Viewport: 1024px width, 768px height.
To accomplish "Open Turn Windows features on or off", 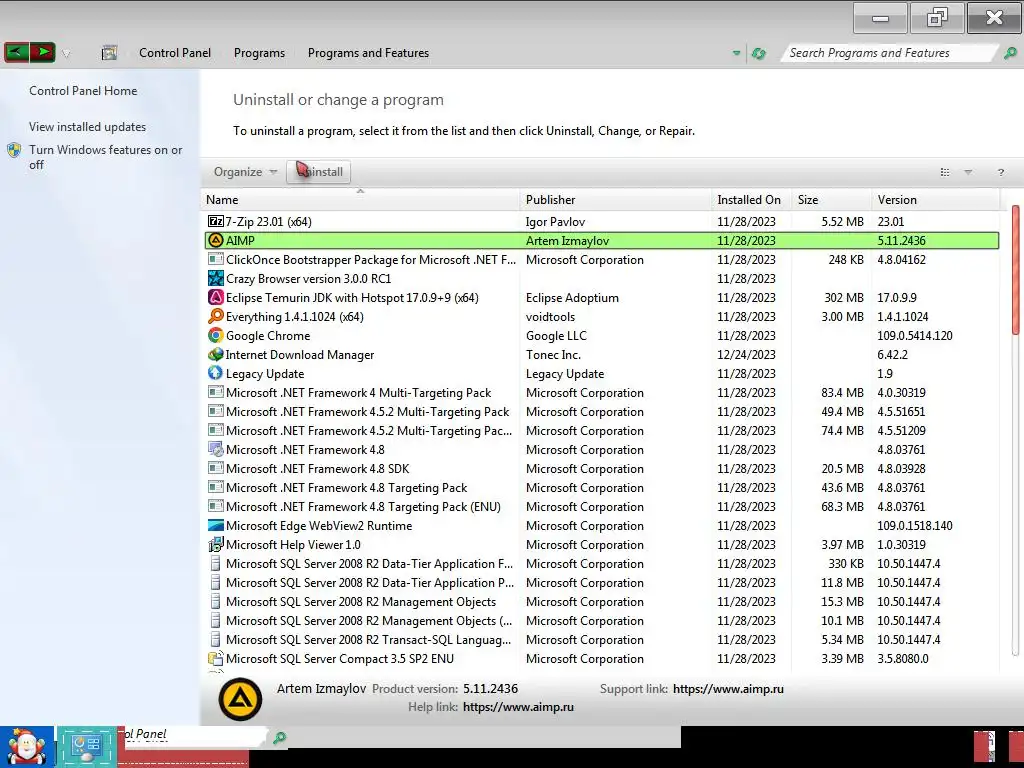I will (105, 157).
